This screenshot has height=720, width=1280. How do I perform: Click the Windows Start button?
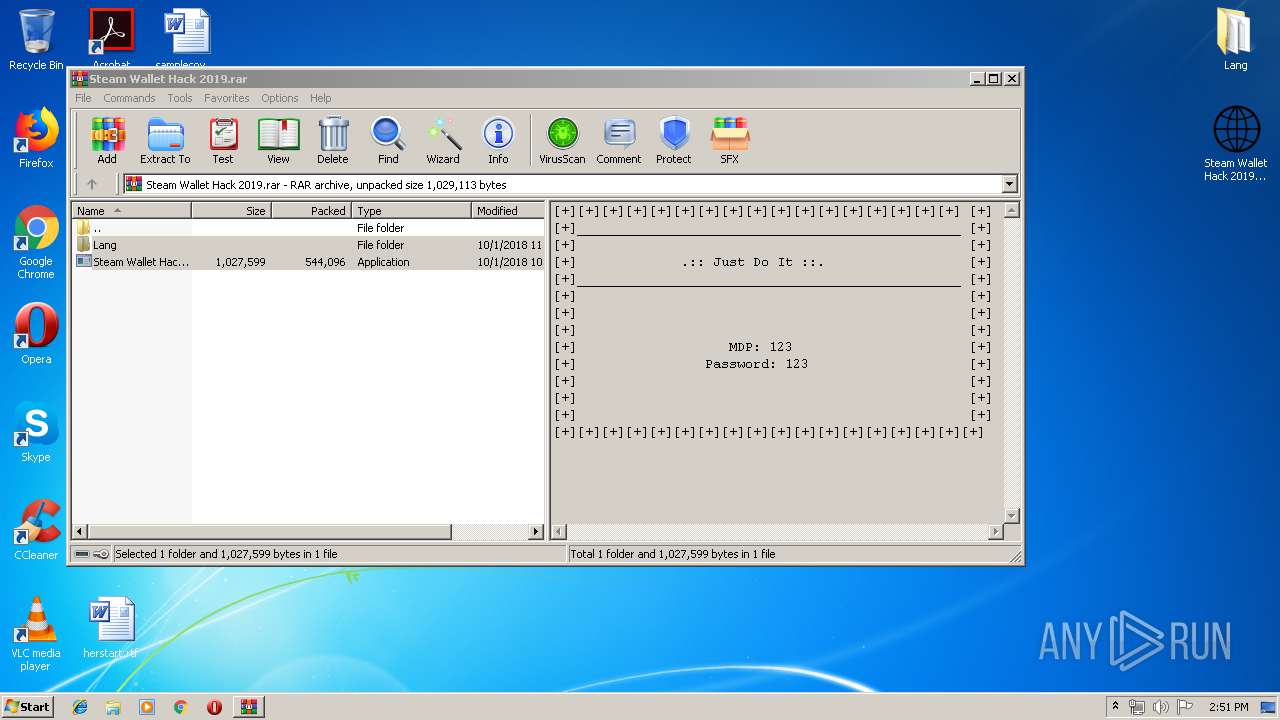point(27,707)
